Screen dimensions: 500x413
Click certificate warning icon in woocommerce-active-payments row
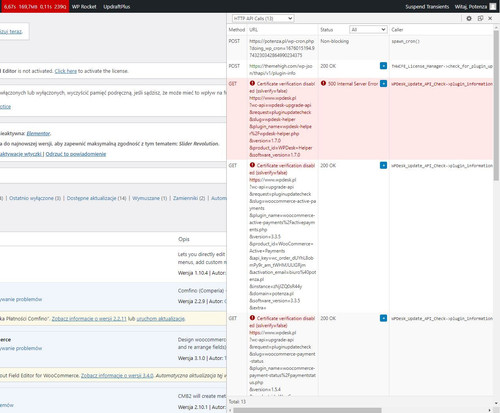[252, 165]
